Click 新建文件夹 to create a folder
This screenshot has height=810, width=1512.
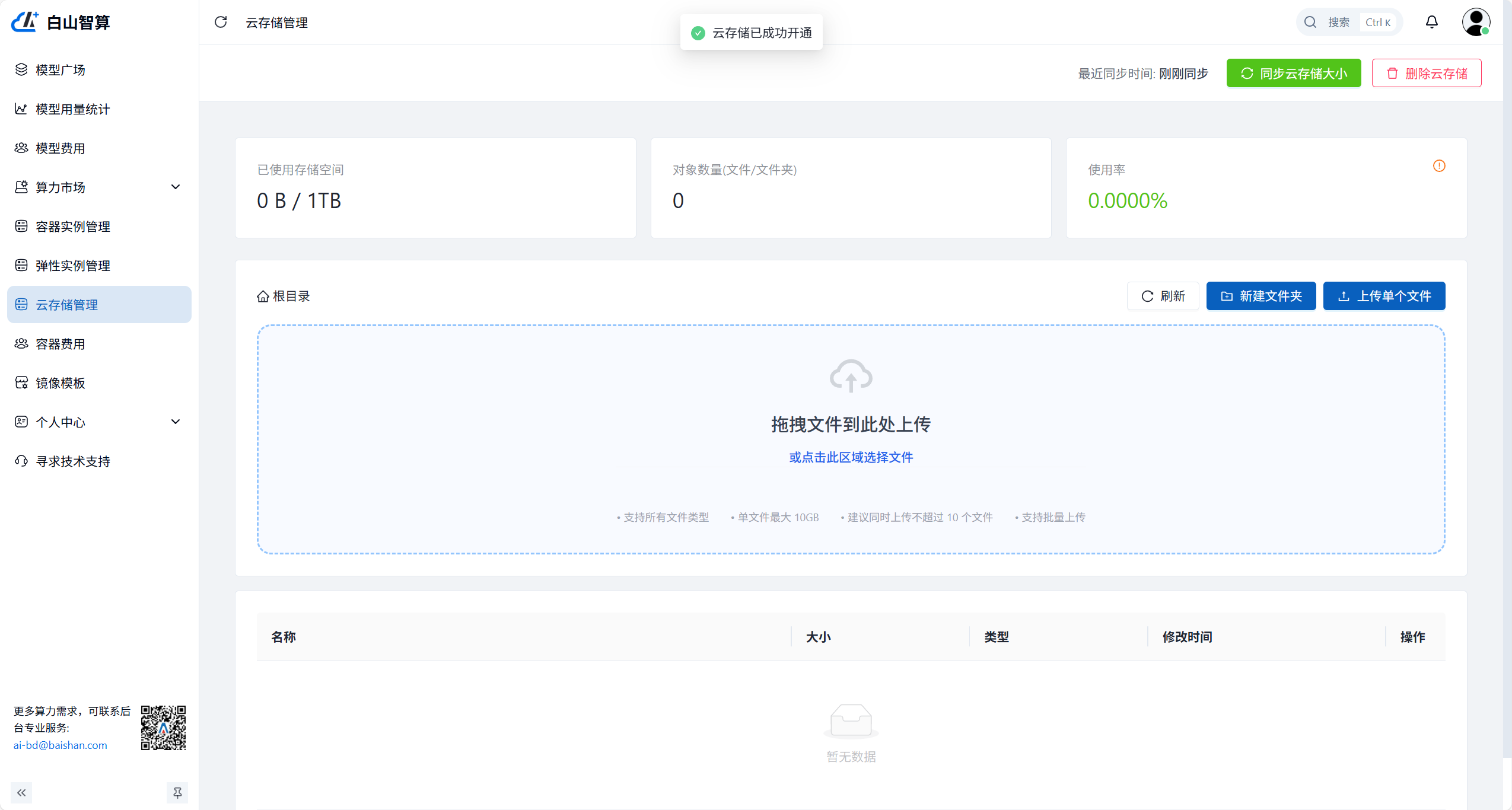pyautogui.click(x=1260, y=296)
